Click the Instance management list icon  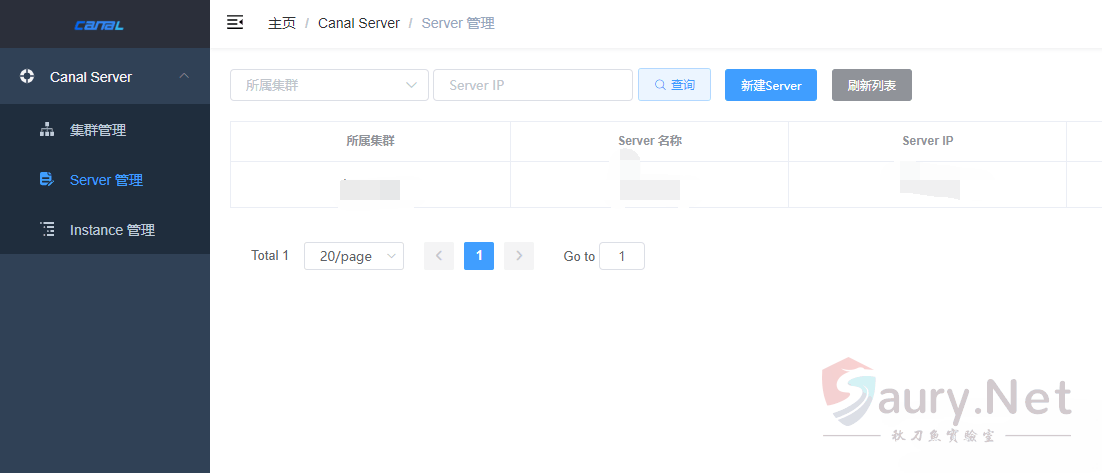coord(46,230)
